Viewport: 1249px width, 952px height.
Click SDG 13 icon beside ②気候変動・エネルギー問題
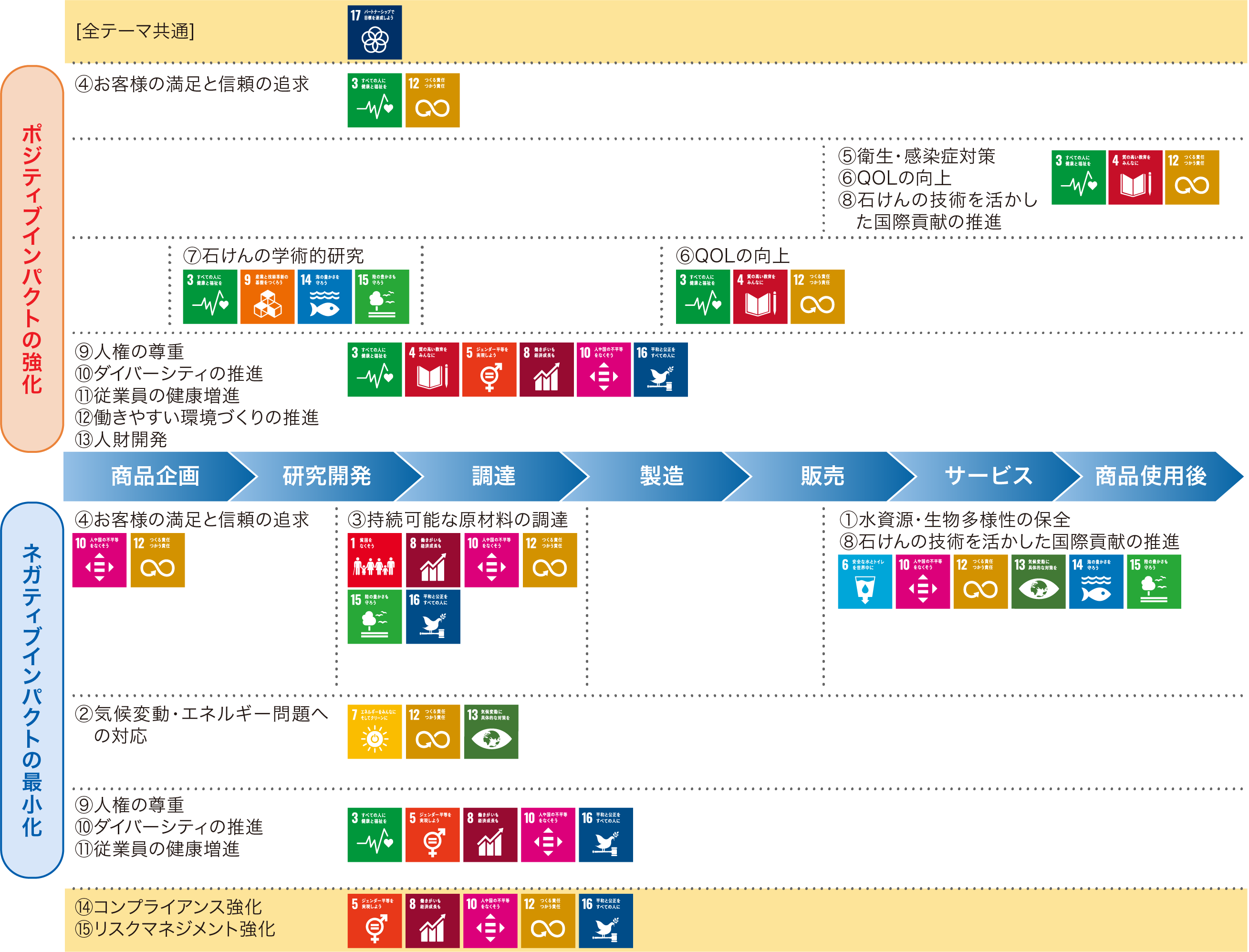[491, 732]
